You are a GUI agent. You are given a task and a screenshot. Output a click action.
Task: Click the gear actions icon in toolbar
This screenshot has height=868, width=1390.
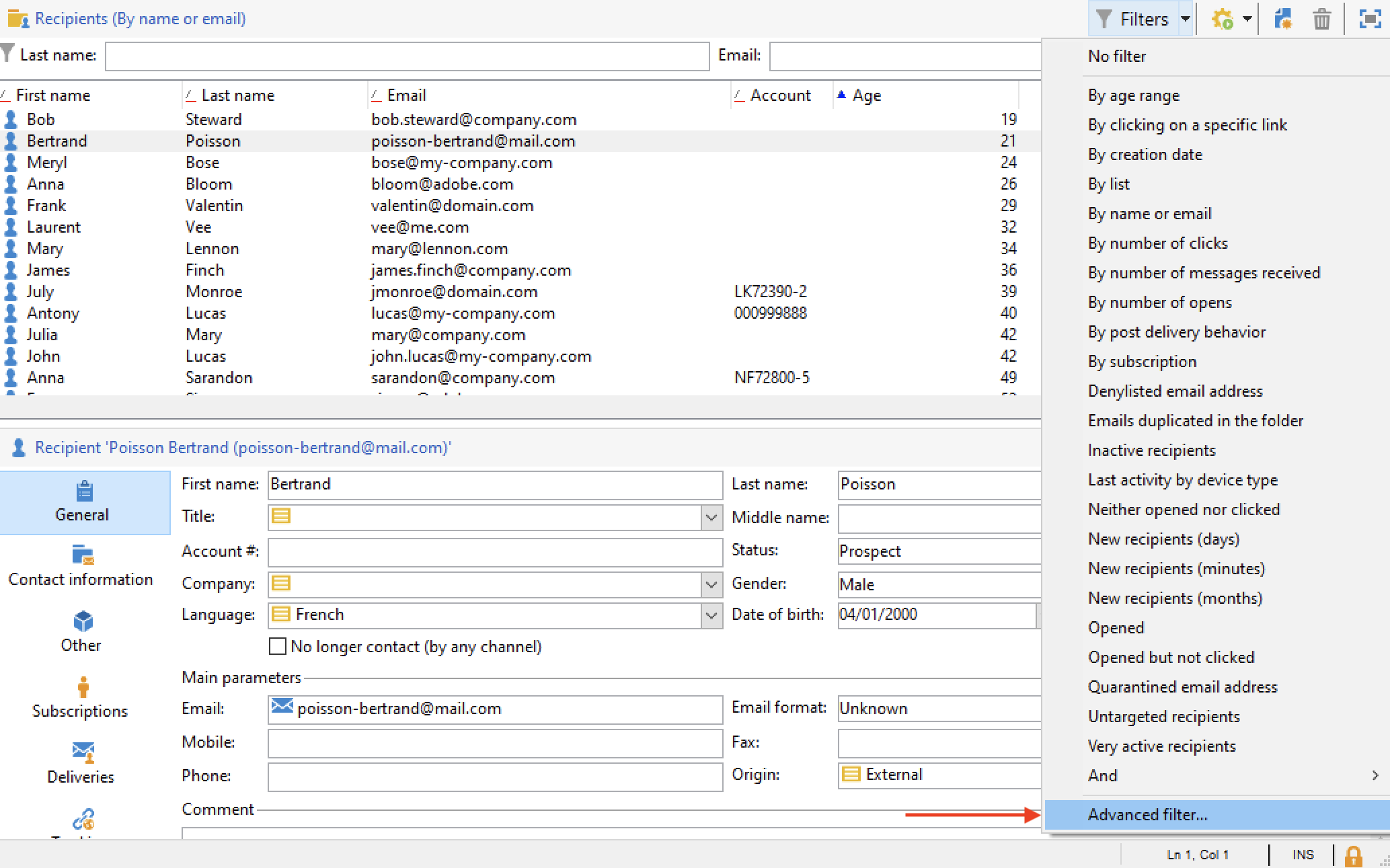tap(1223, 19)
